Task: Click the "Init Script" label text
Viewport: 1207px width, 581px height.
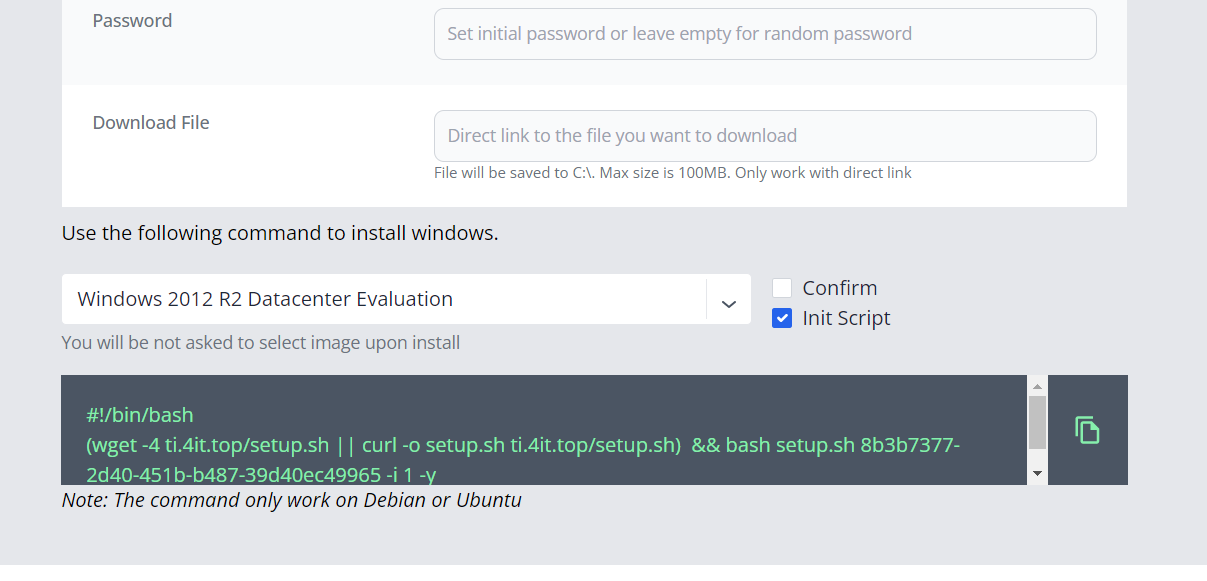Action: (846, 318)
